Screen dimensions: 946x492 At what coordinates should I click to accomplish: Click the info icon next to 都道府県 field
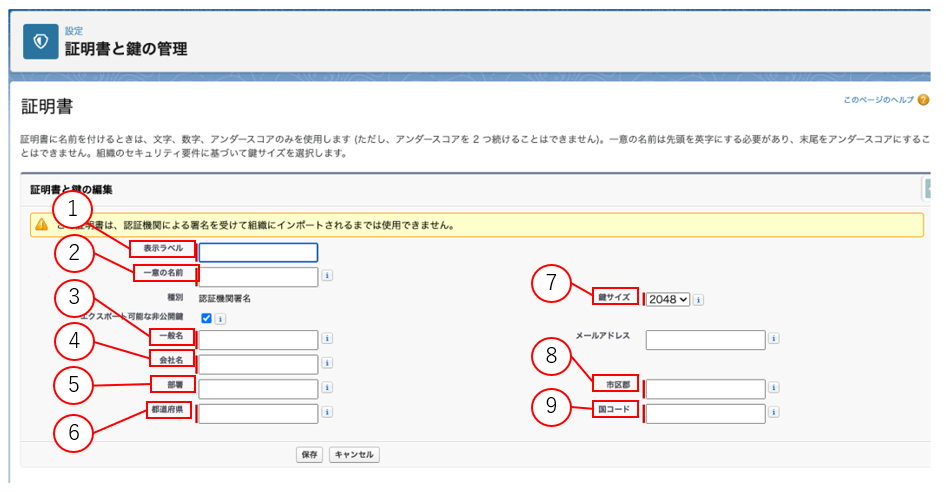[328, 413]
